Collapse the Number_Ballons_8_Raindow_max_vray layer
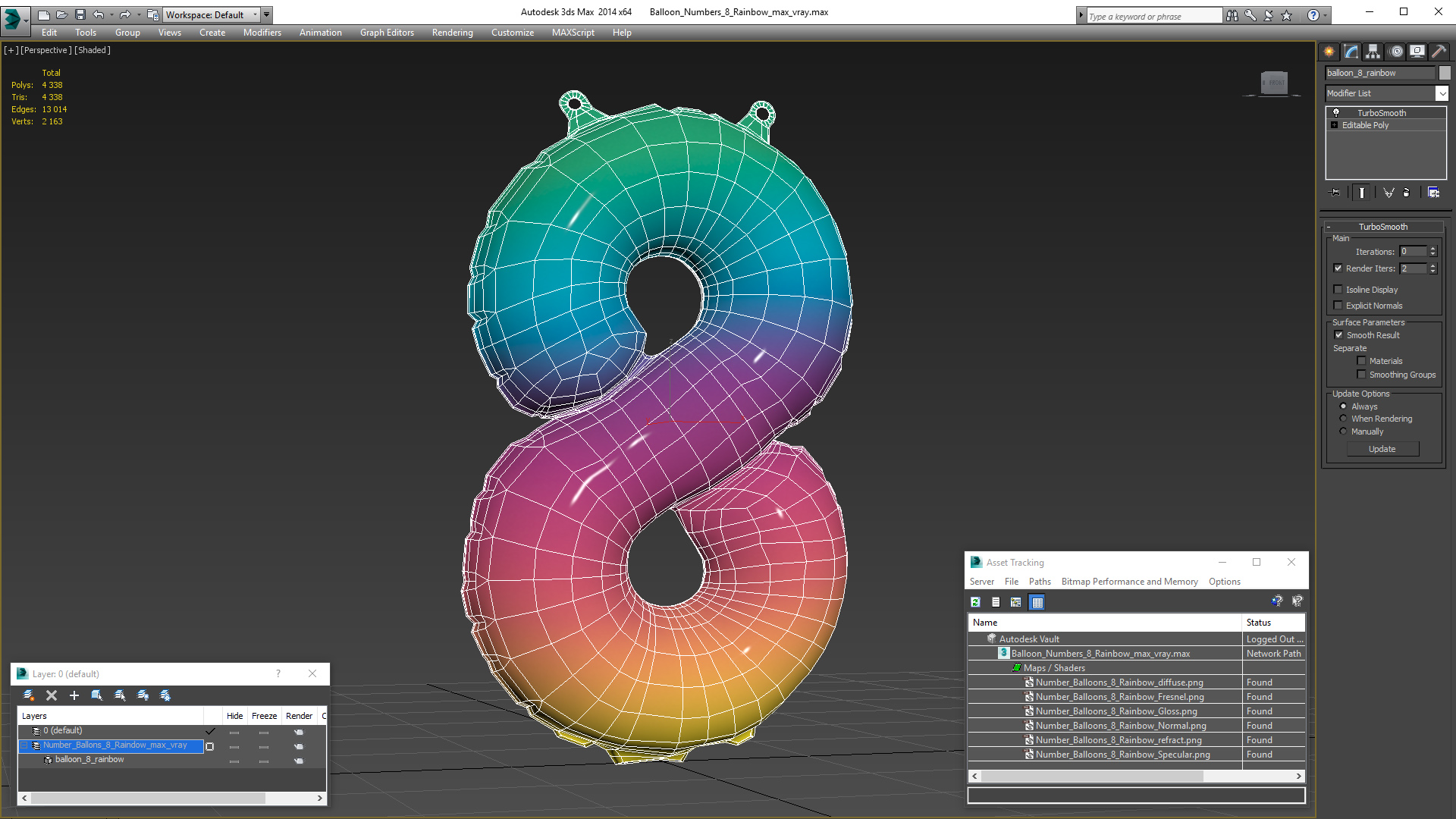This screenshot has height=819, width=1456. pyautogui.click(x=24, y=745)
